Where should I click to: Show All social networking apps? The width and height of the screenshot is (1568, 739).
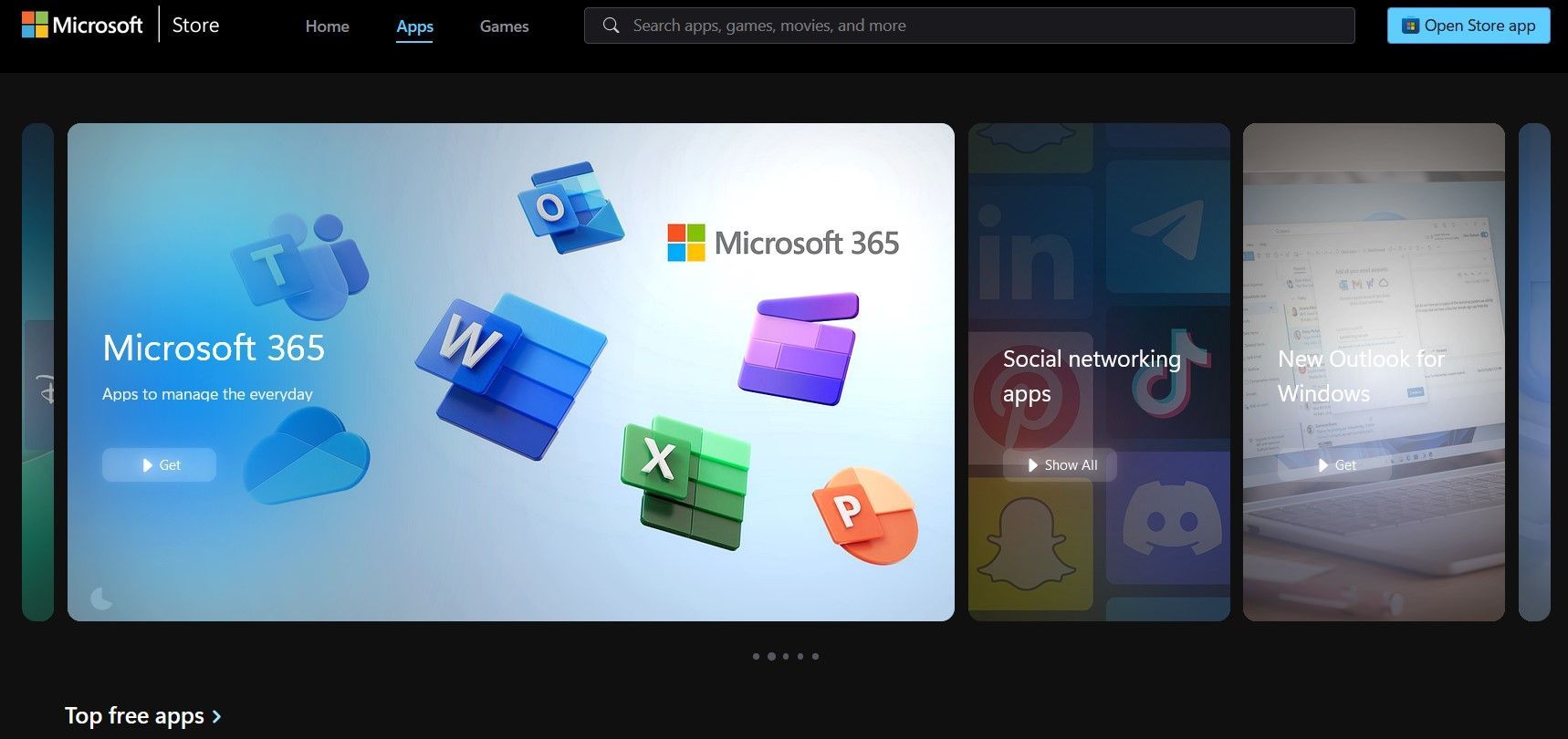(x=1060, y=464)
